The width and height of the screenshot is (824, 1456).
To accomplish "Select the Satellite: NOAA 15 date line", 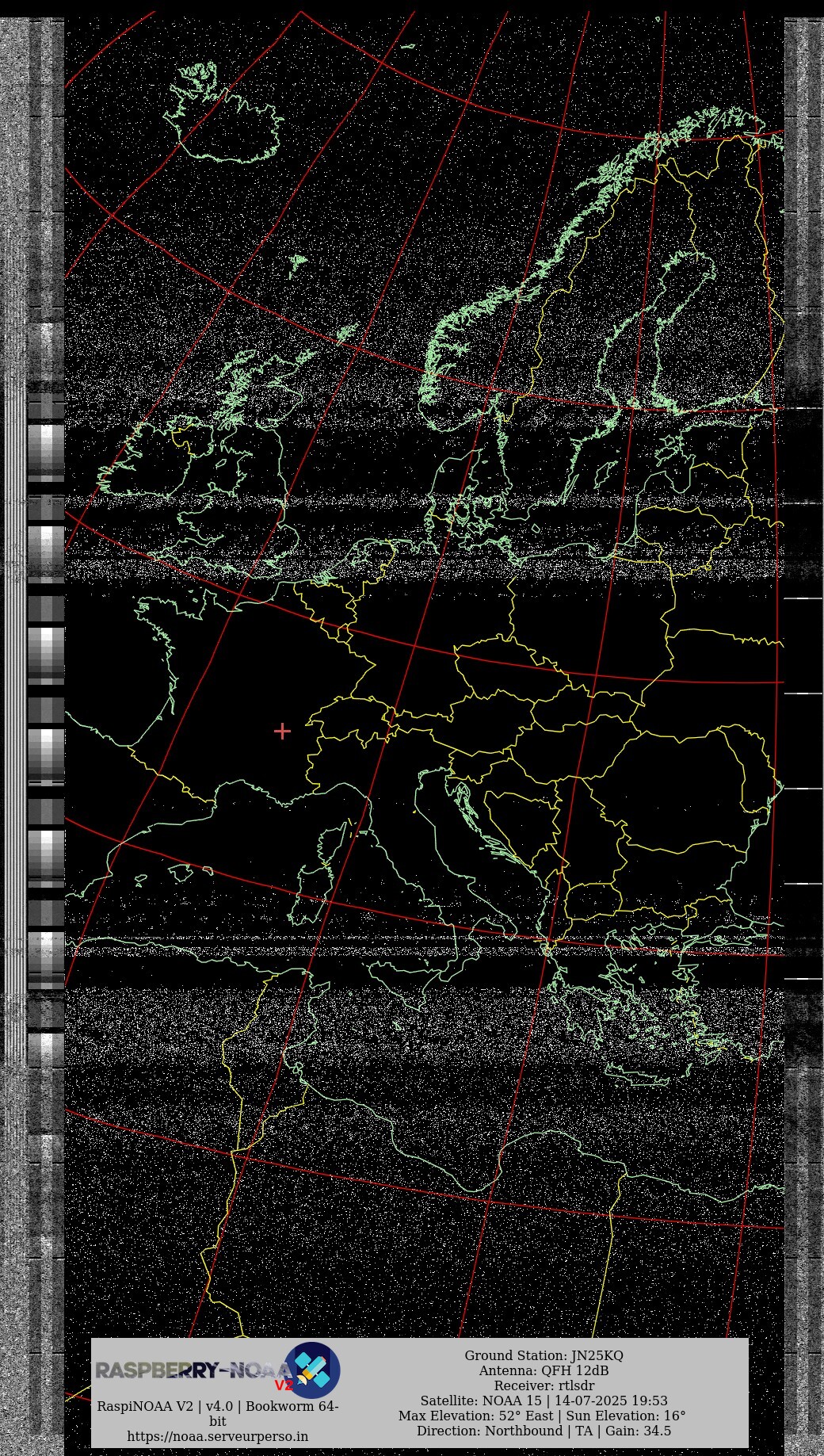I will coord(544,1401).
